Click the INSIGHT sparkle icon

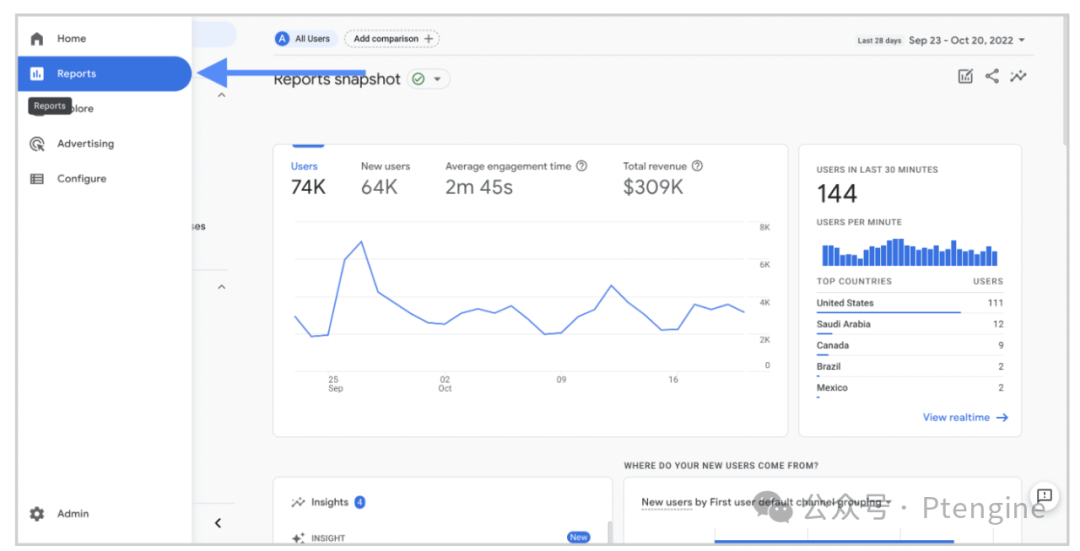298,539
